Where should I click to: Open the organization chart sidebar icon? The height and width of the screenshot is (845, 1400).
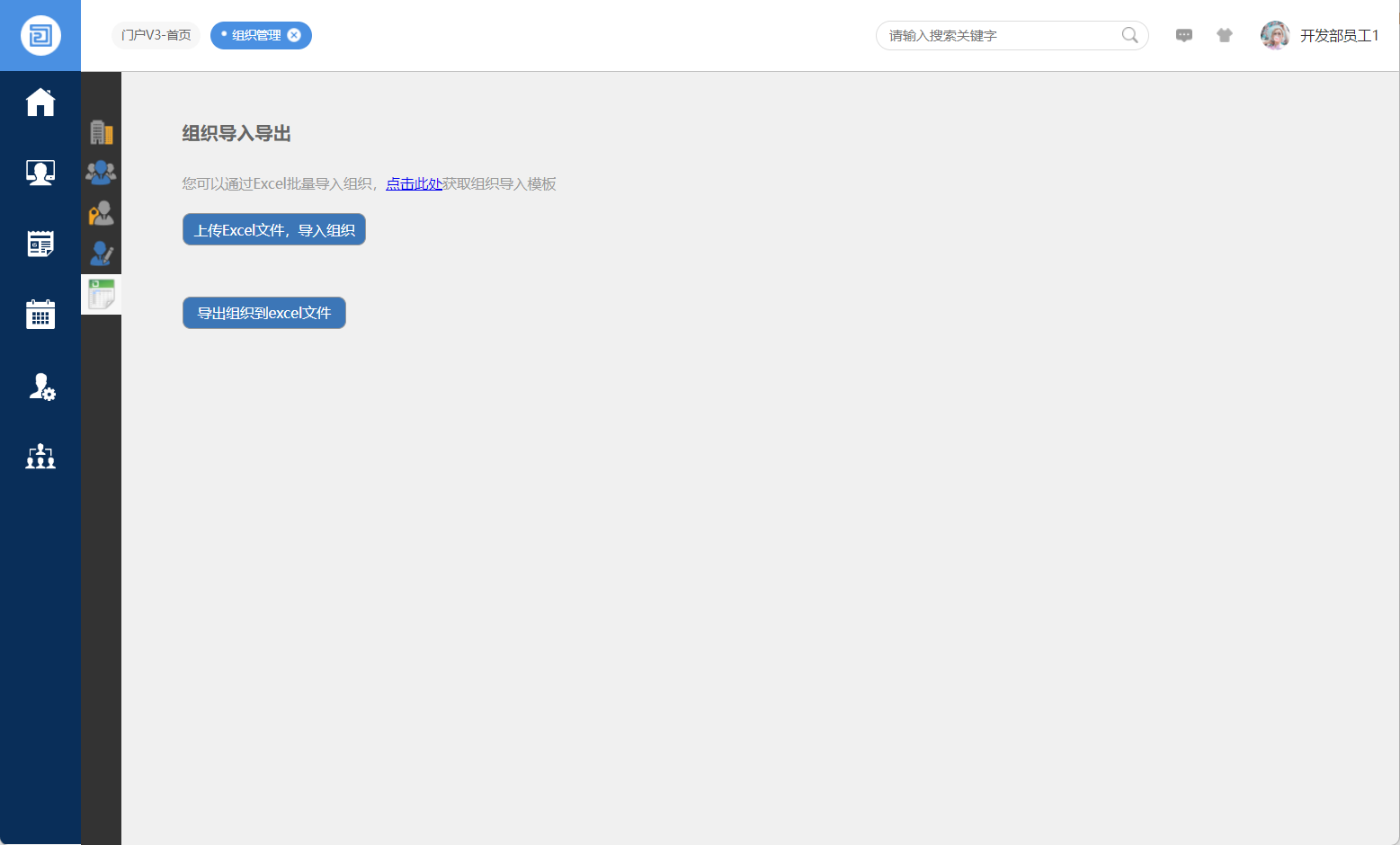(40, 457)
